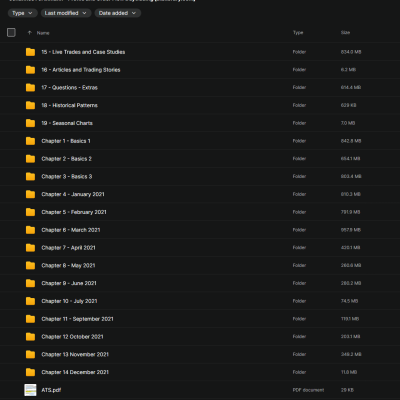
Task: Select 'Chapter 1 - Basics 1' name
Action: tap(66, 141)
